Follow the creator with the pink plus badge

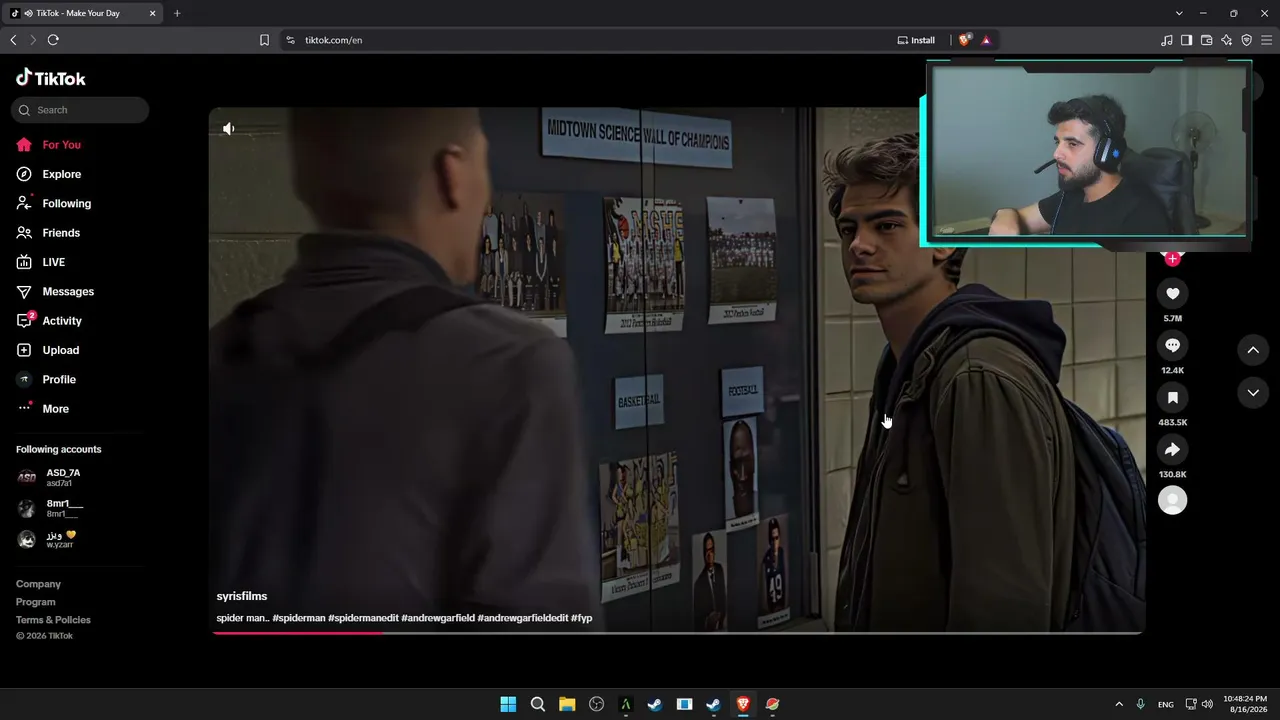[x=1173, y=258]
